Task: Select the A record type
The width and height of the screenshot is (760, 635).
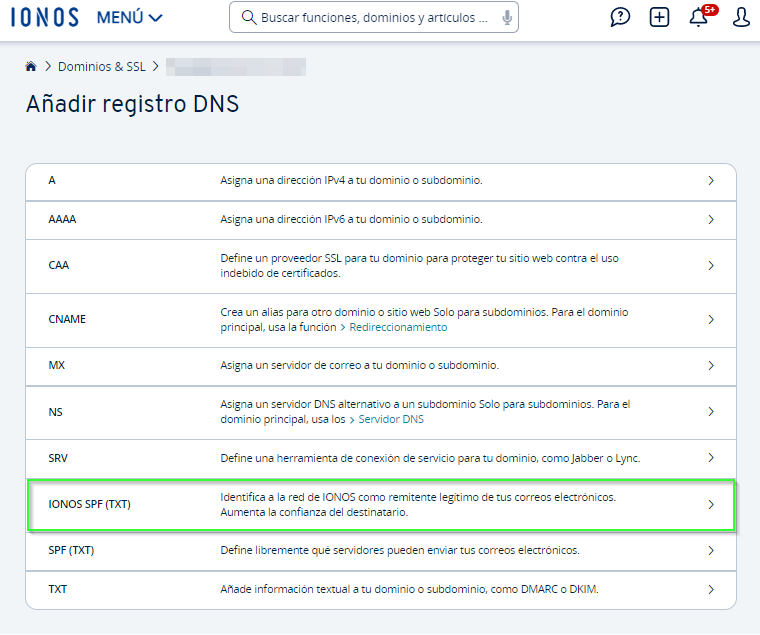Action: pos(381,181)
